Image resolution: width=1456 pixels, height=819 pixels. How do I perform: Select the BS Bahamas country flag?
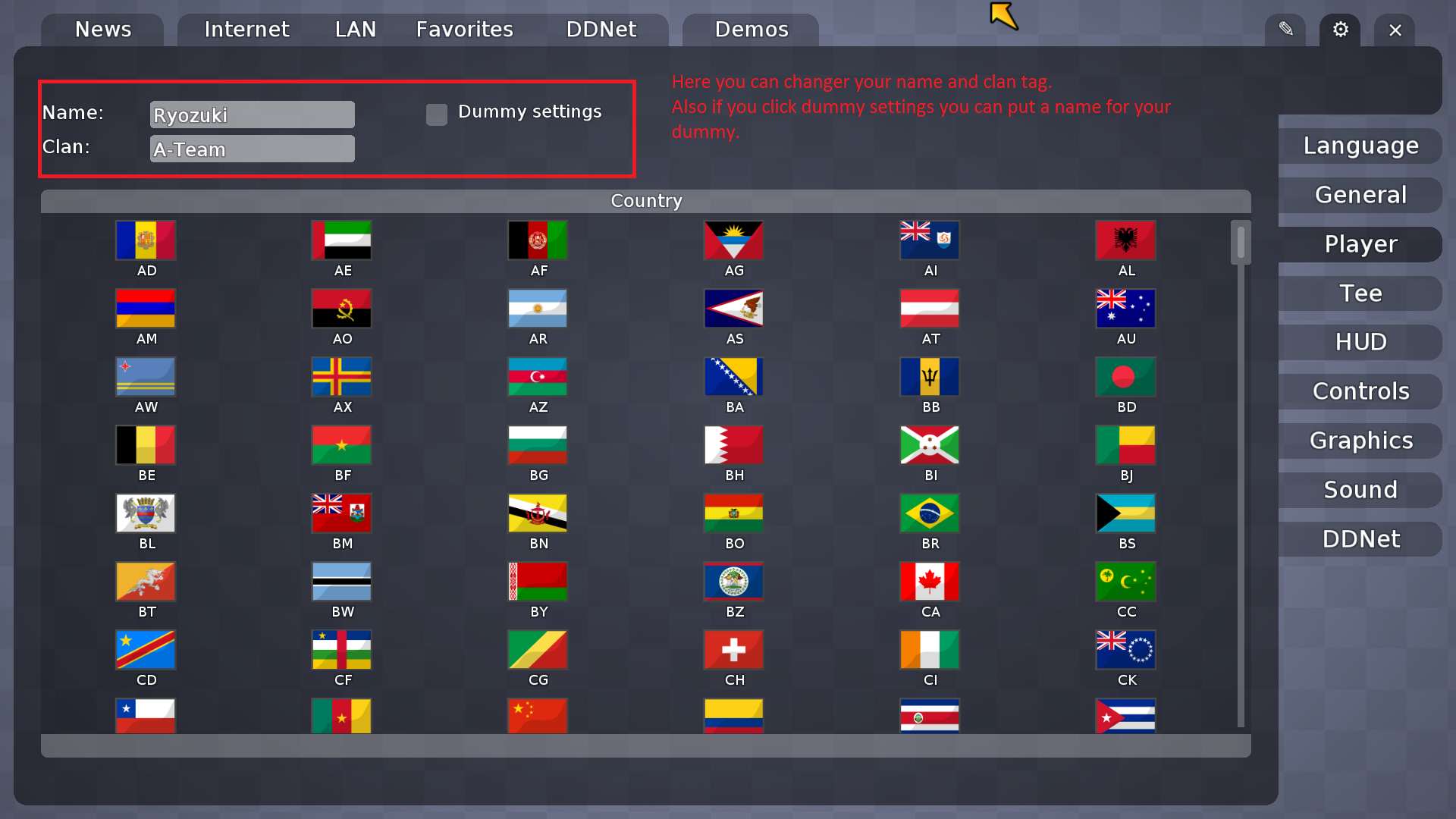tap(1125, 513)
